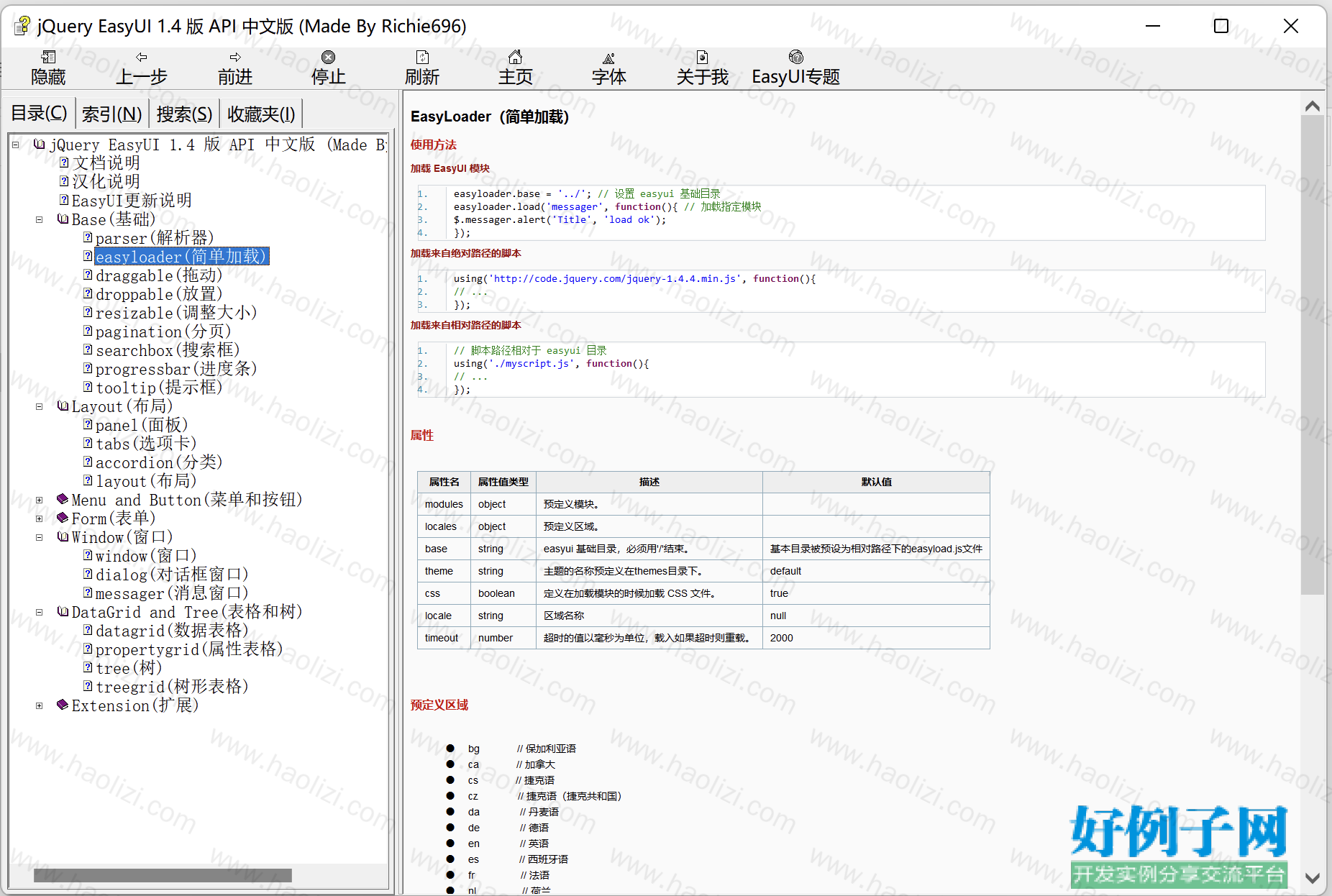Viewport: 1332px width, 896px height.
Task: Select easyloader(简单加载) in the tree
Action: [181, 257]
